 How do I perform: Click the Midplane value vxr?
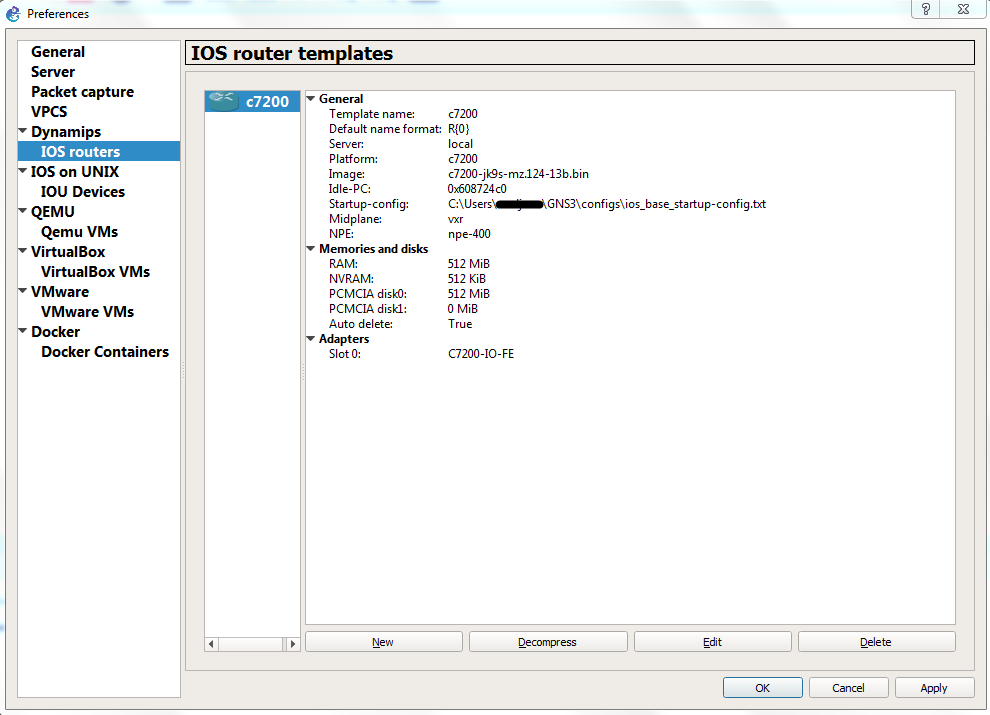456,219
